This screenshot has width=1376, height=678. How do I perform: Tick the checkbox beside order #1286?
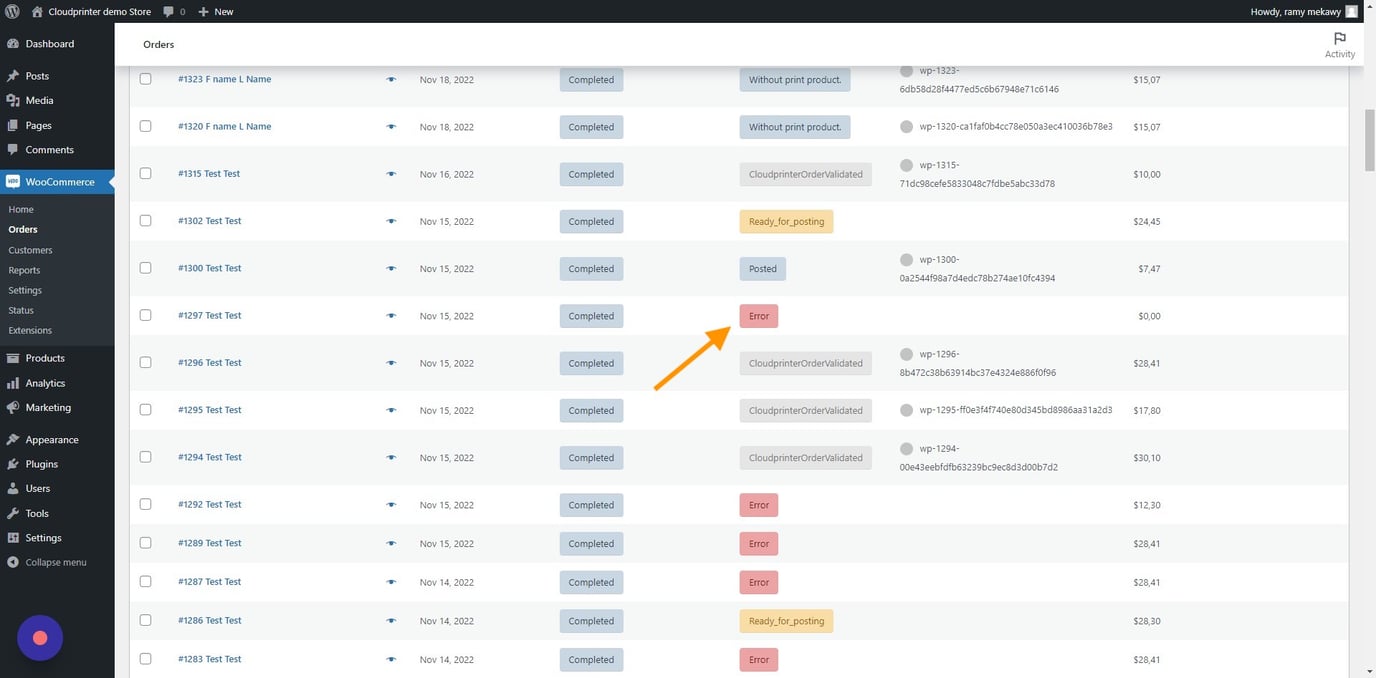[145, 620]
